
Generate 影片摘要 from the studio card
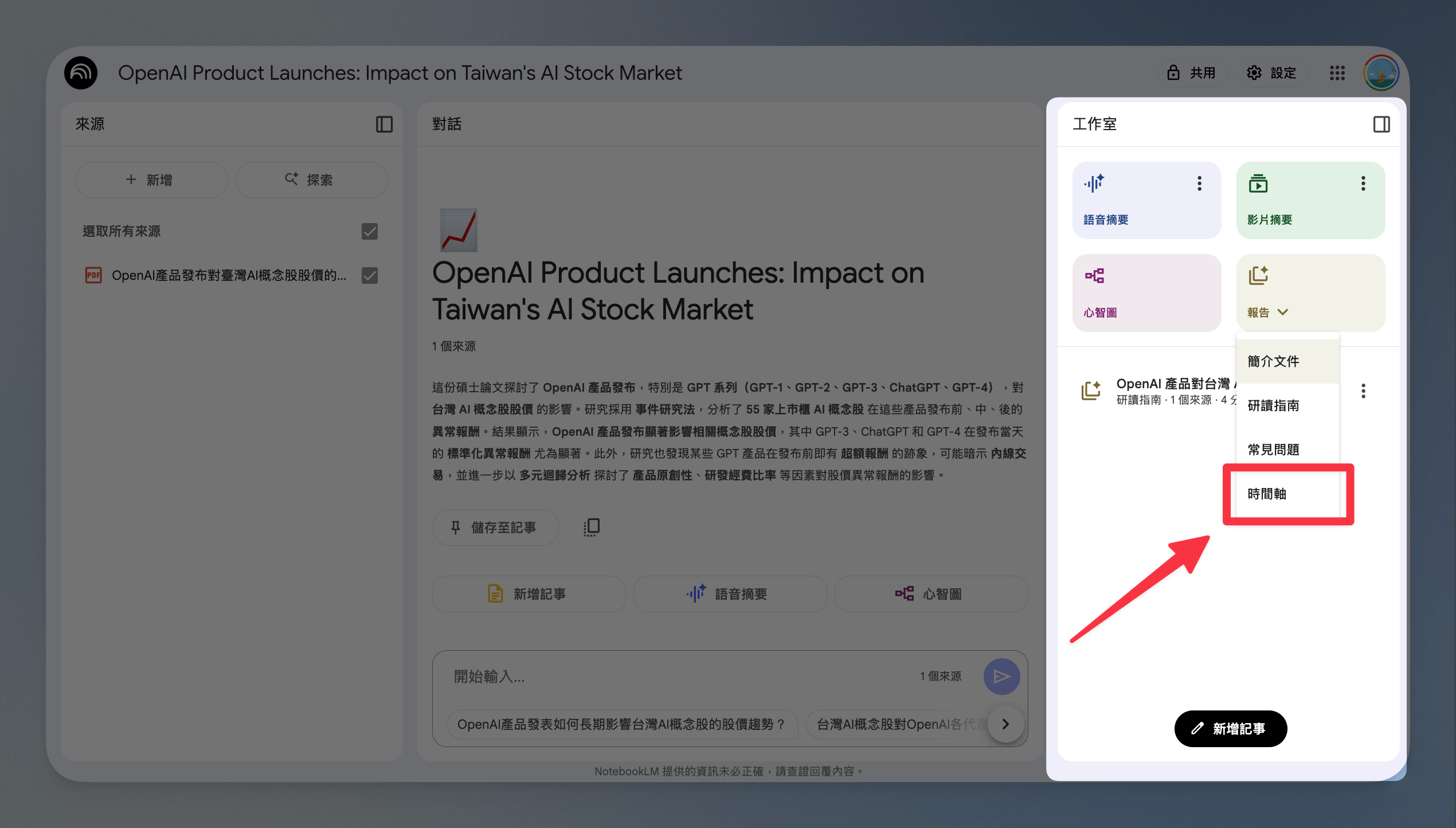[x=1310, y=200]
